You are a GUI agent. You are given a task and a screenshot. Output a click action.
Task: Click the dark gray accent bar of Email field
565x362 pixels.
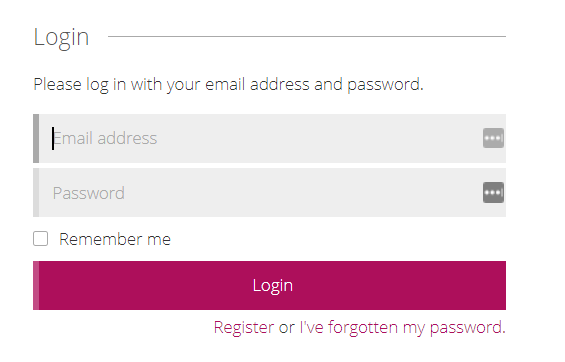coord(36,138)
